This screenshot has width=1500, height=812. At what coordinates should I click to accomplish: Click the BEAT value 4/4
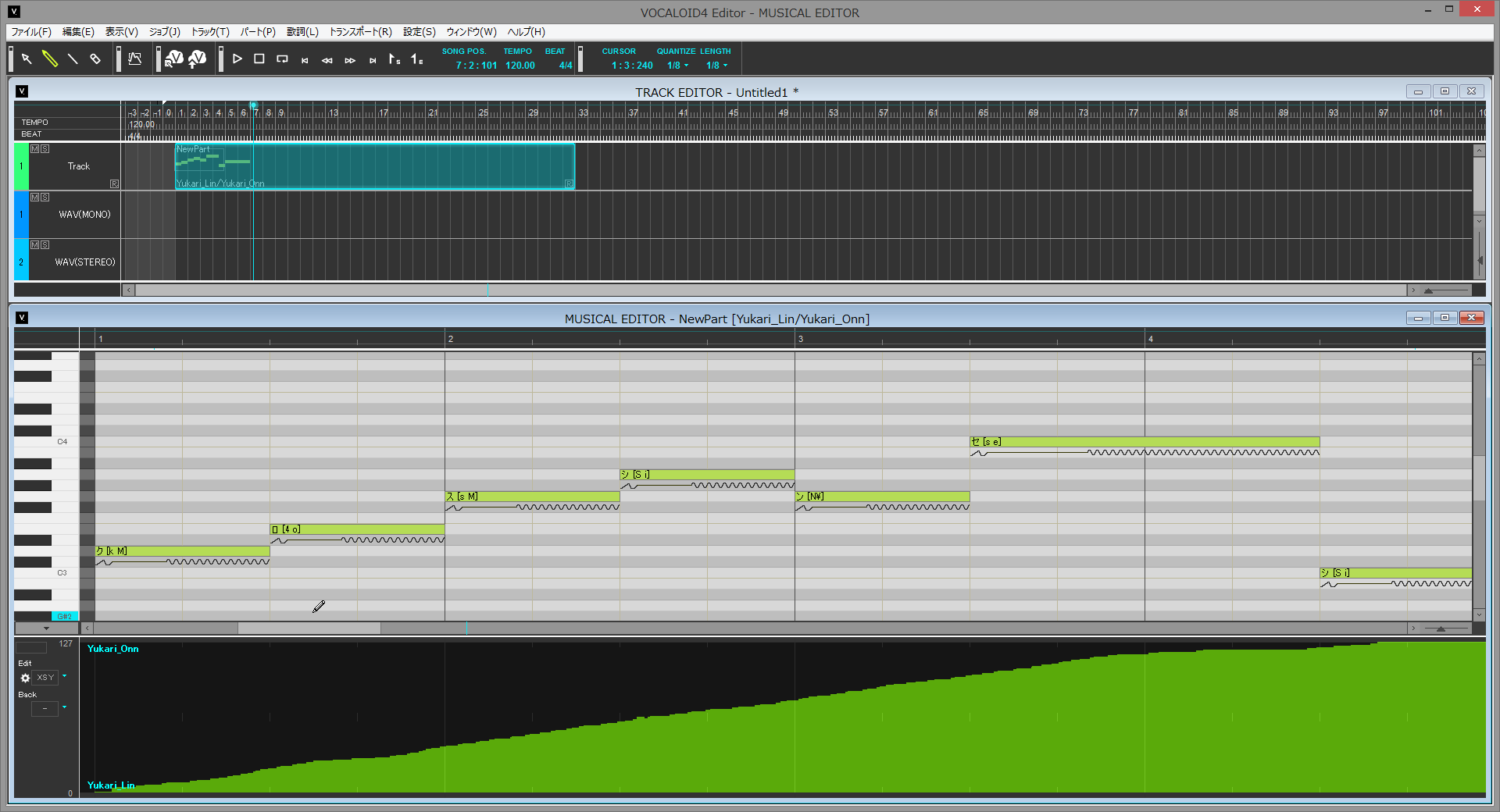click(565, 66)
